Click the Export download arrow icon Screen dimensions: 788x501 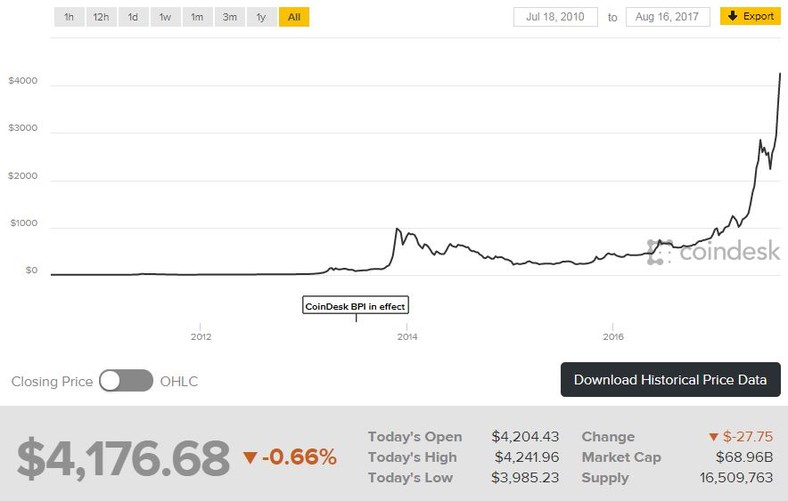732,17
